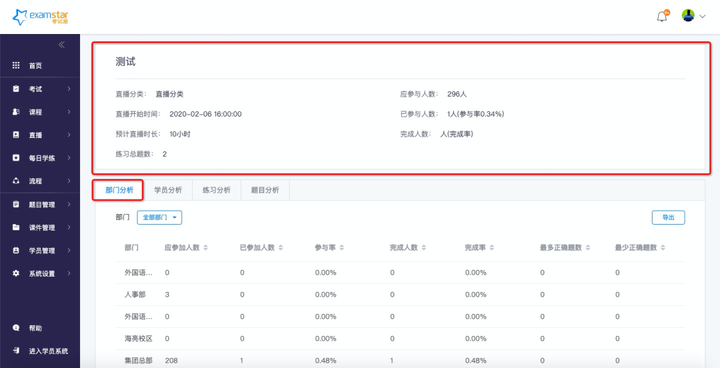Open account menu chevron beside avatar

(x=702, y=16)
